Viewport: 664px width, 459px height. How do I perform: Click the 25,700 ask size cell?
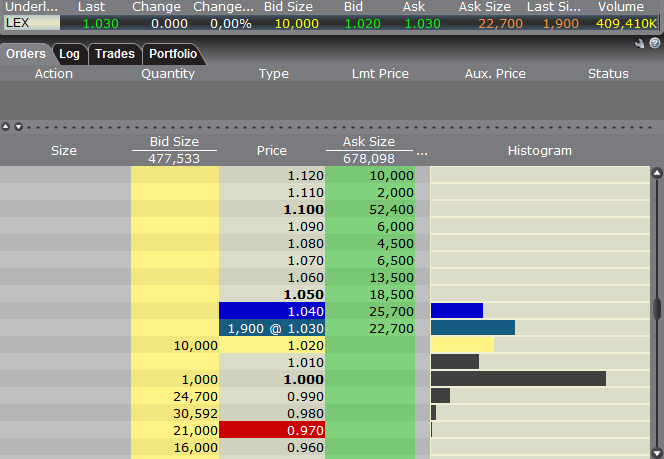[x=370, y=311]
